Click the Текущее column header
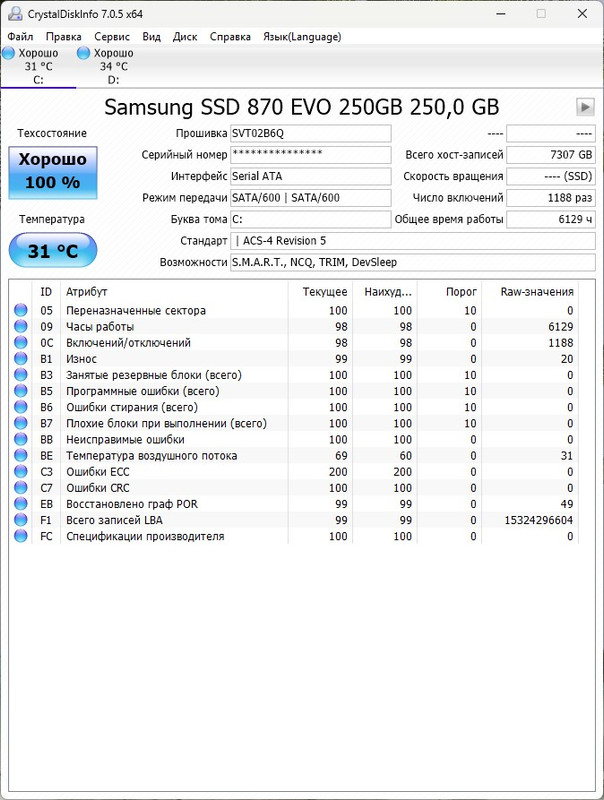The image size is (604, 800). point(320,292)
